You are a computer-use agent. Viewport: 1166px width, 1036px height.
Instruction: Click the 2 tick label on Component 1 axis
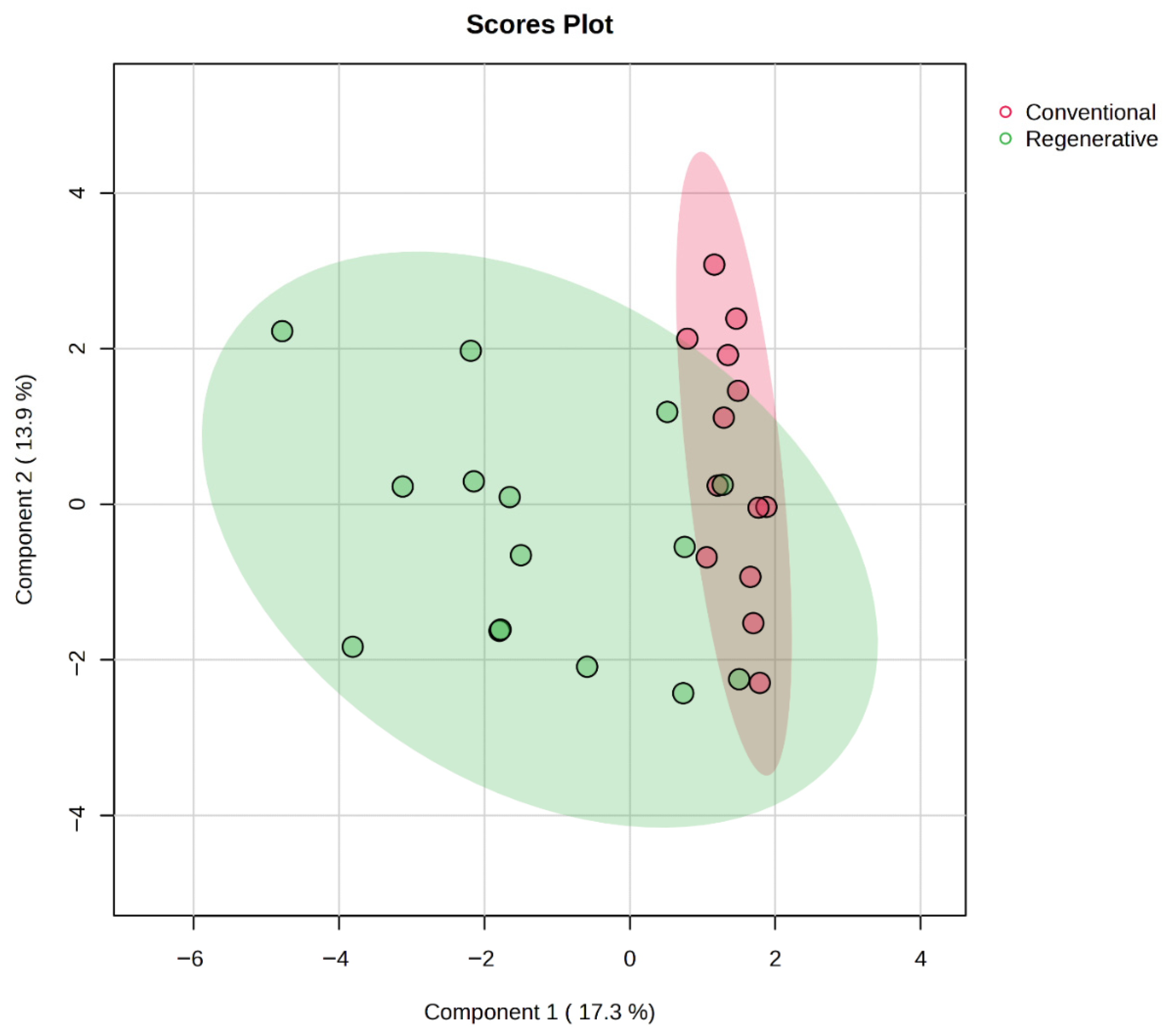pos(775,959)
